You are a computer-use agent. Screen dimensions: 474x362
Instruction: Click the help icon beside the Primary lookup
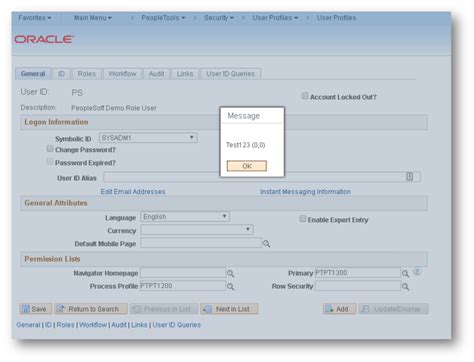tap(417, 272)
